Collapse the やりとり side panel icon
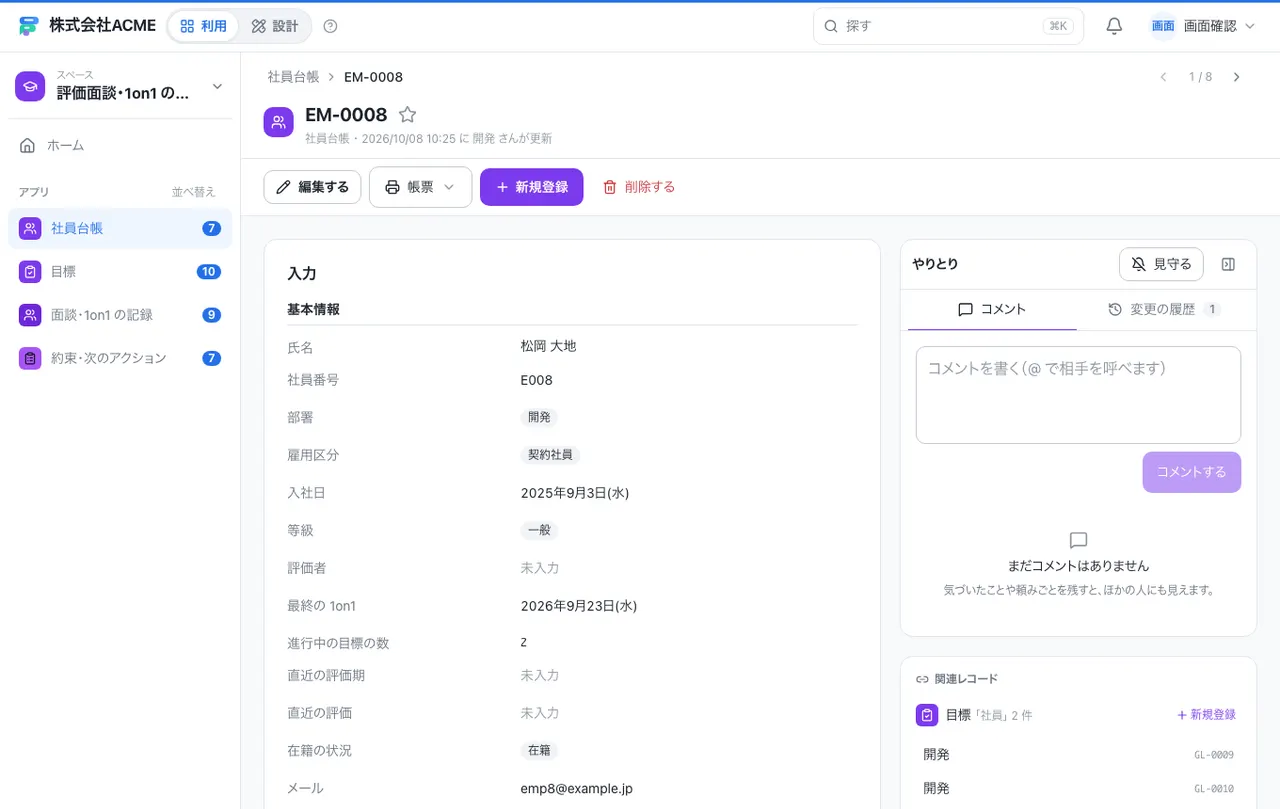The image size is (1280, 809). point(1229,264)
